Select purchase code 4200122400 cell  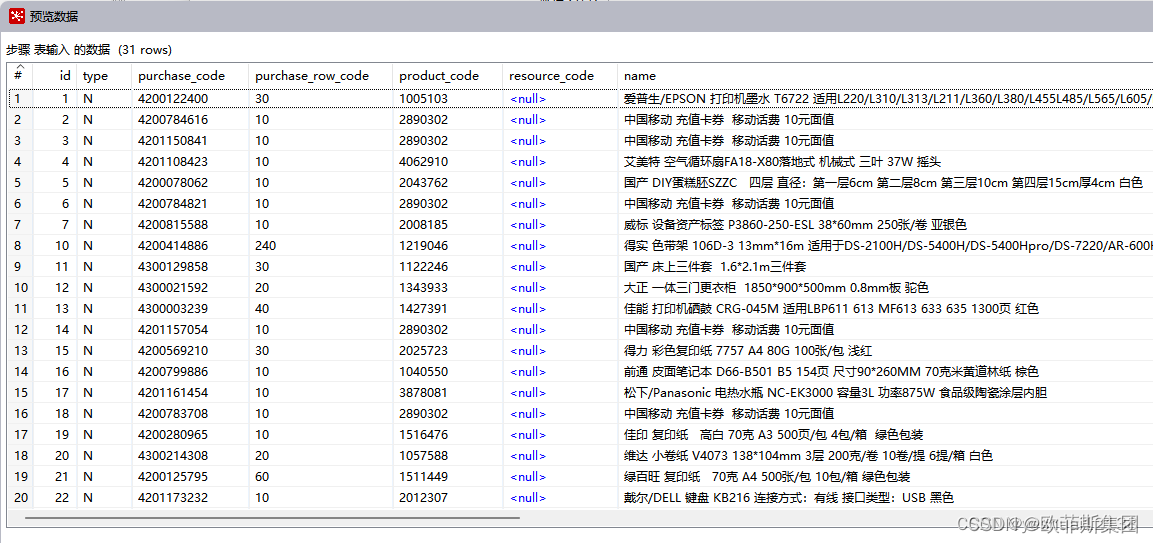(x=190, y=98)
